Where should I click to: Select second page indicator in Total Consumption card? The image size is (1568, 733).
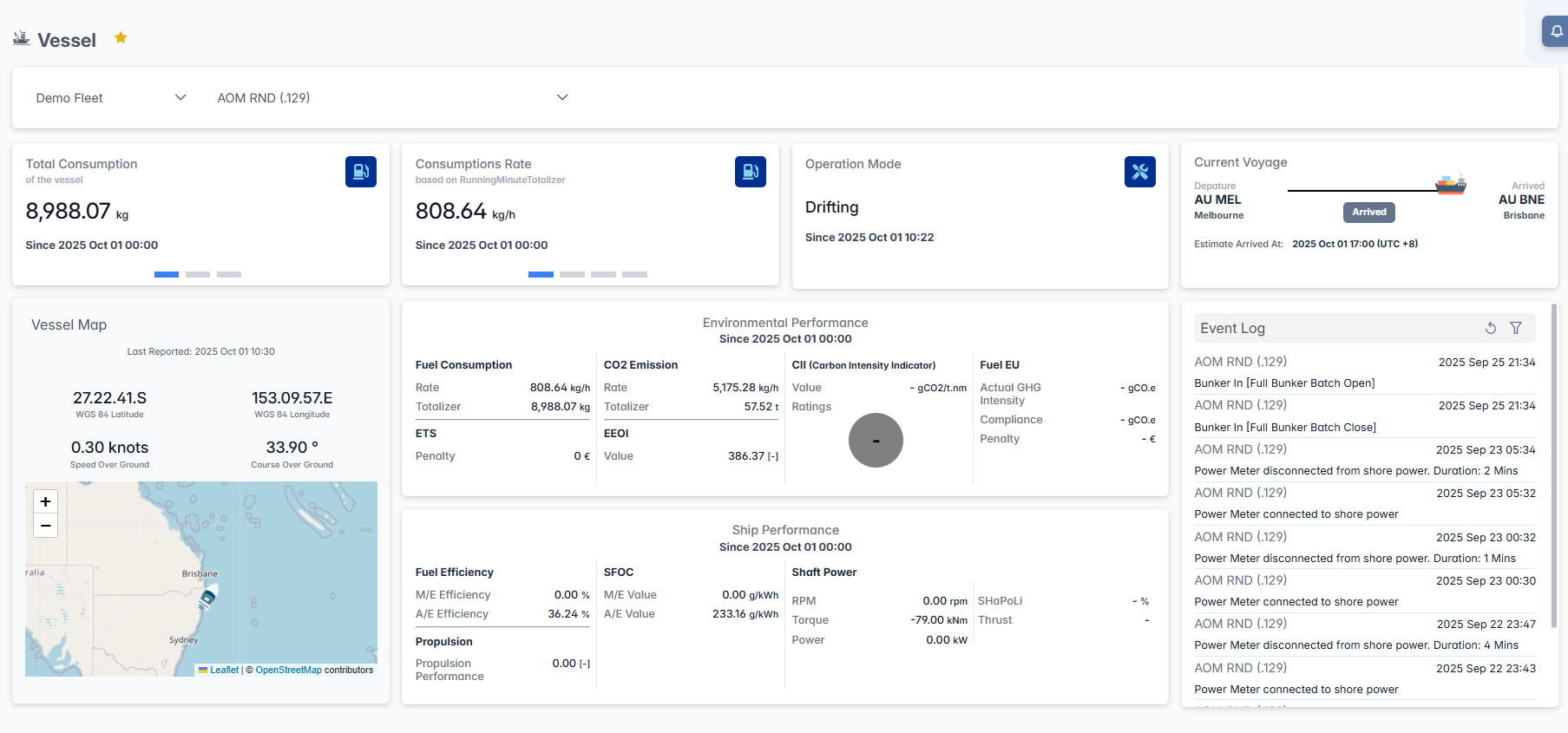(x=198, y=274)
